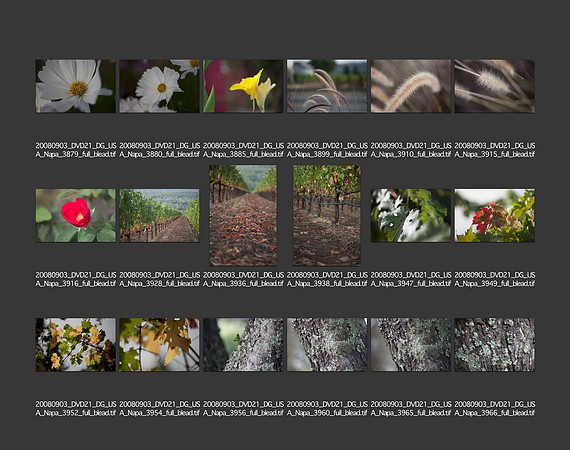Click the label Napa_3928_full_bleed.tif
This screenshot has width=570, height=450.
(160, 279)
